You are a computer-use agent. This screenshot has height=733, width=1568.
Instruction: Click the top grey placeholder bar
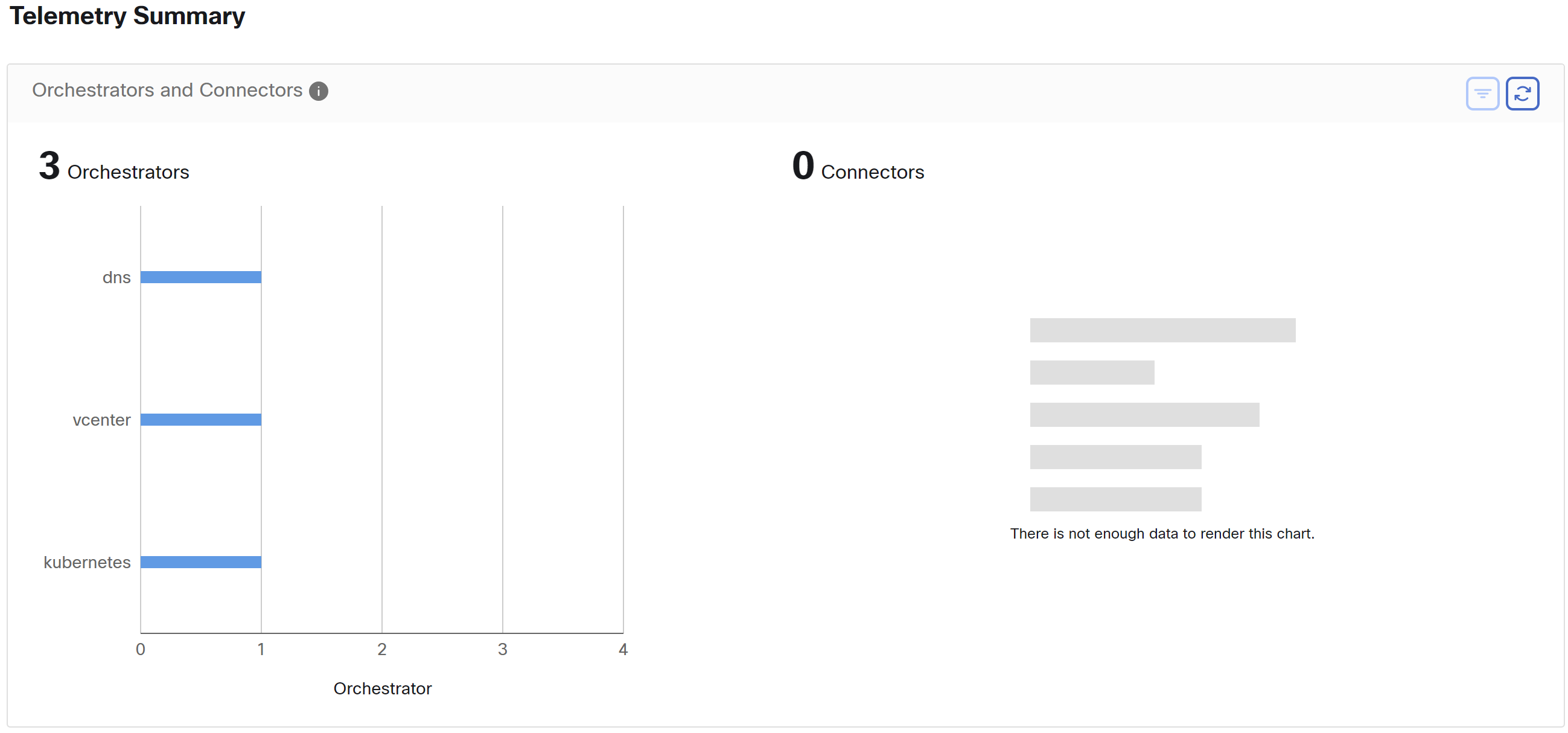point(1162,330)
